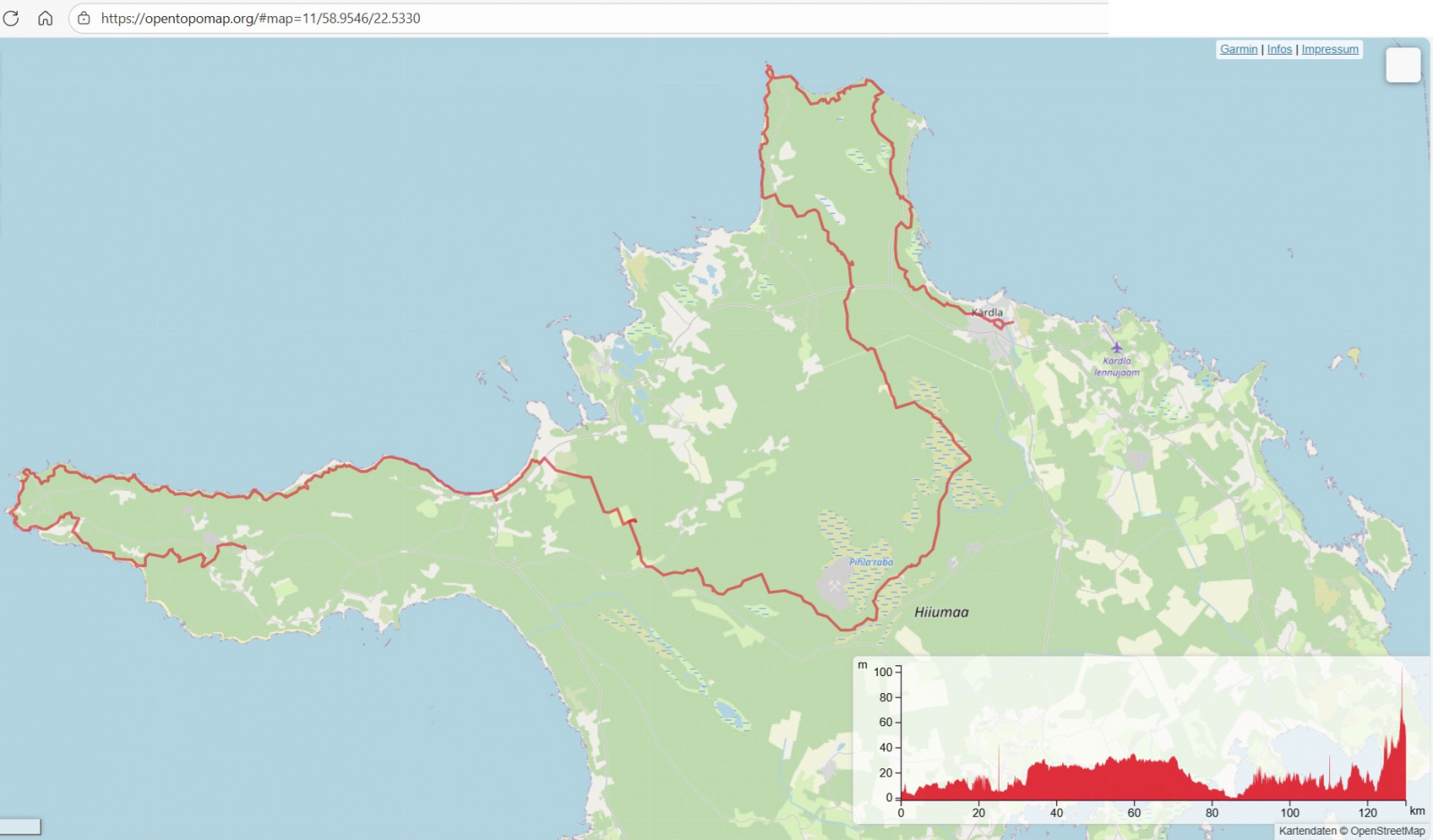Click the browser reload page icon
The image size is (1433, 840).
point(12,18)
